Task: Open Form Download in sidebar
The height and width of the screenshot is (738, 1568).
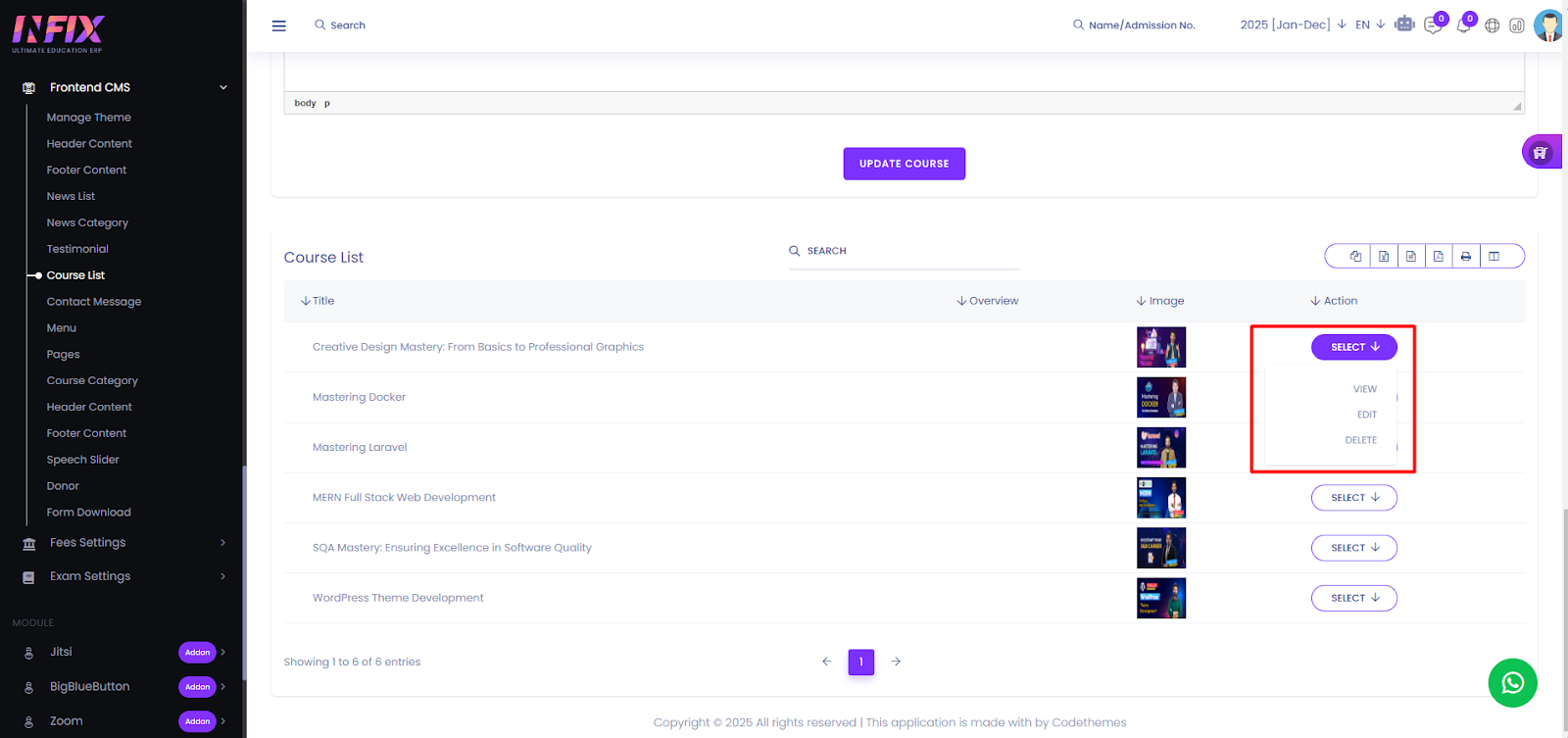Action: click(x=89, y=513)
